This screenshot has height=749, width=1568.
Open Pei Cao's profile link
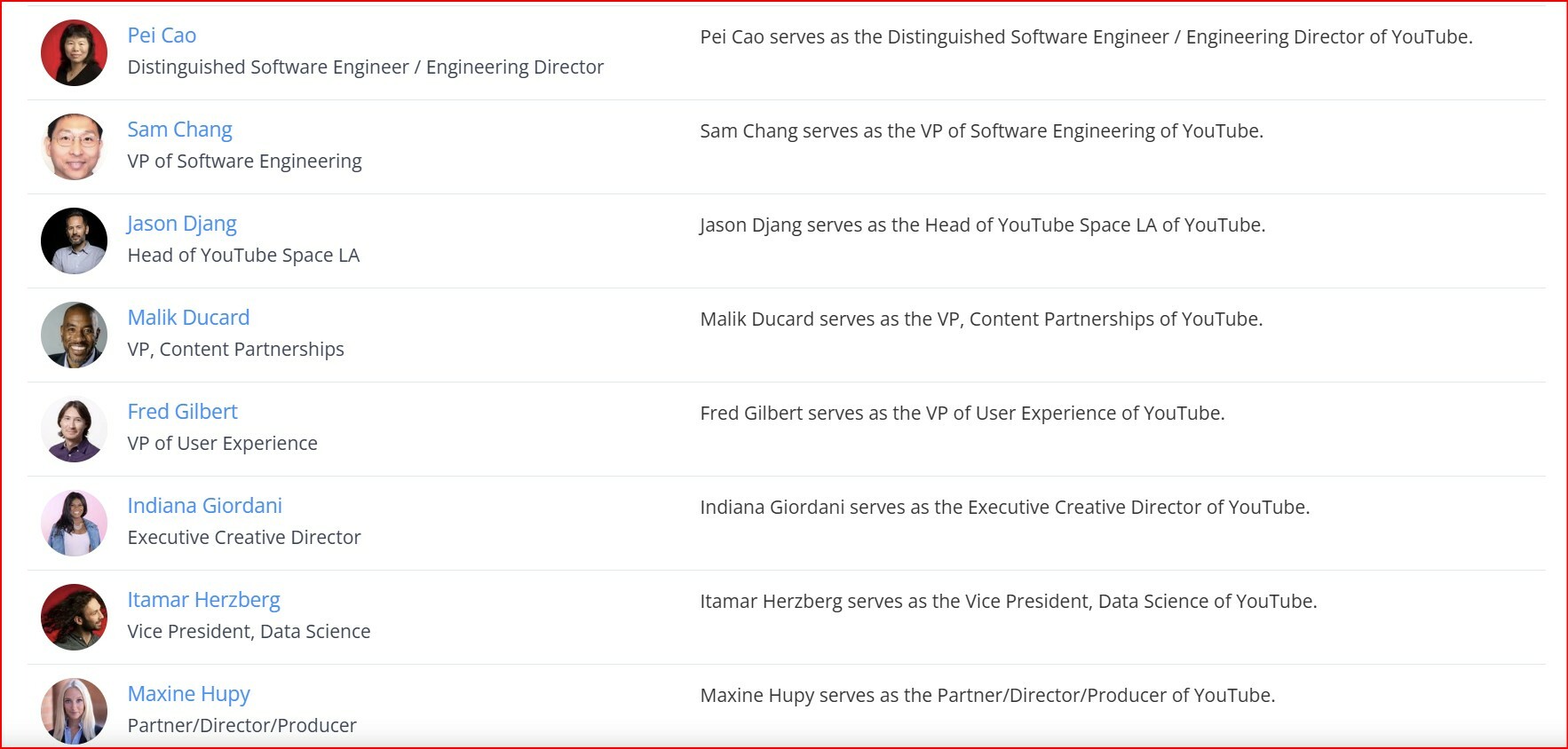click(x=162, y=35)
